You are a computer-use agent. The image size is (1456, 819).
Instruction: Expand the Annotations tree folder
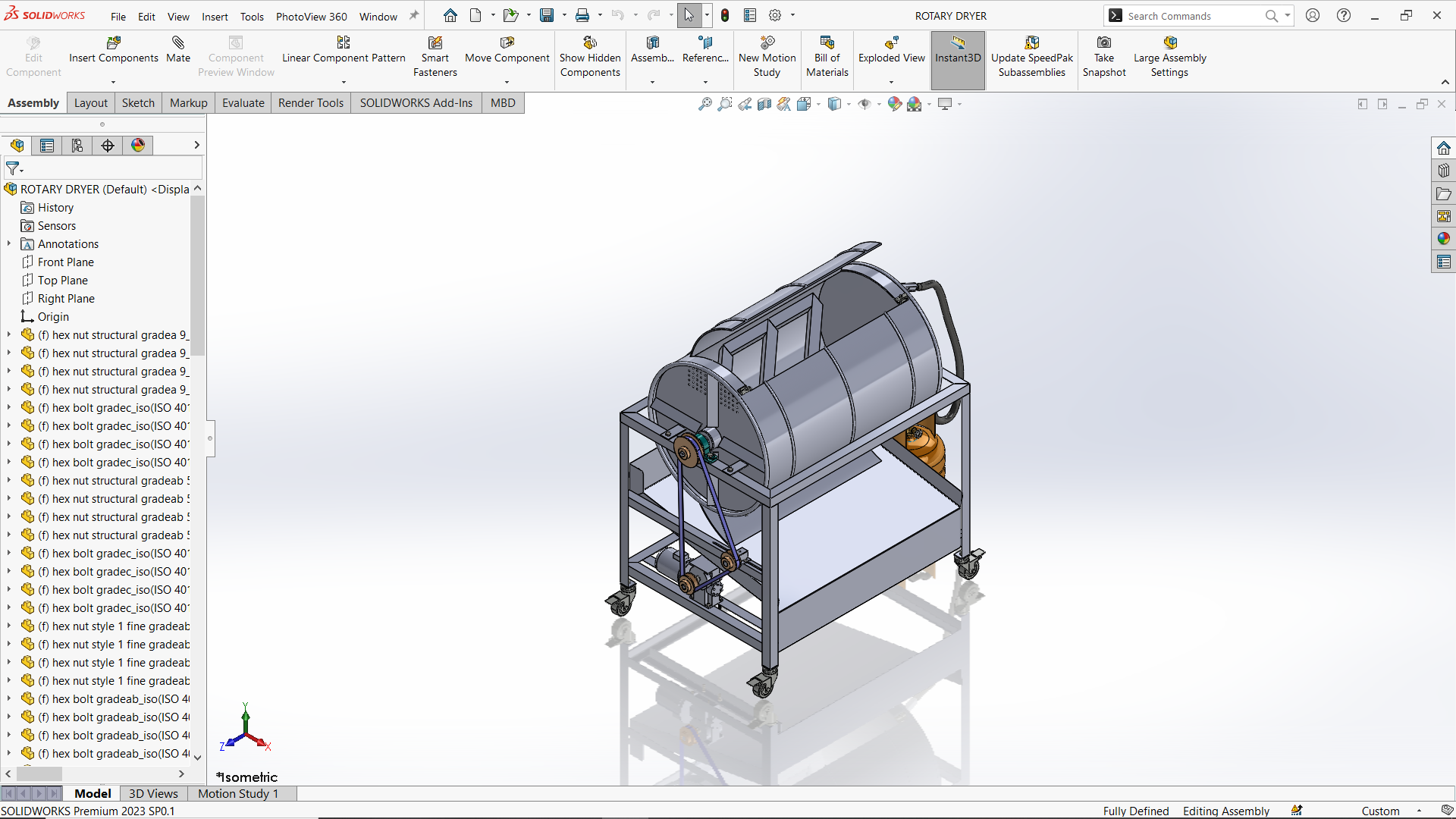[x=9, y=244]
